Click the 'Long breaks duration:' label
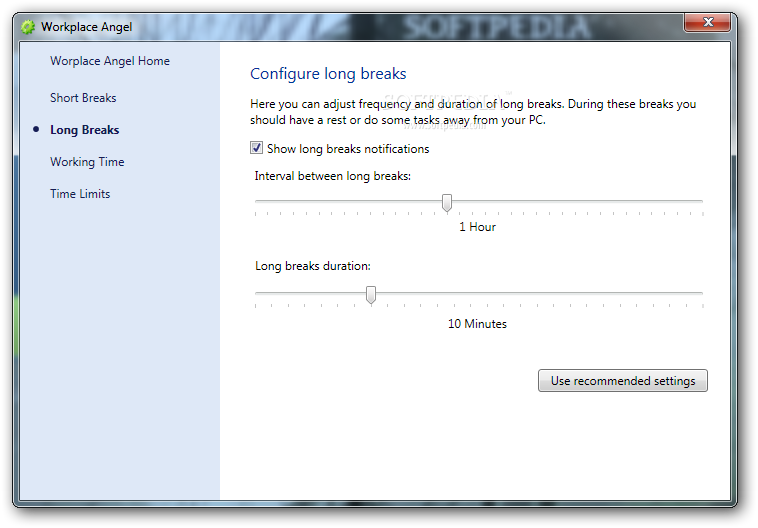This screenshot has height=528, width=758. click(x=313, y=266)
